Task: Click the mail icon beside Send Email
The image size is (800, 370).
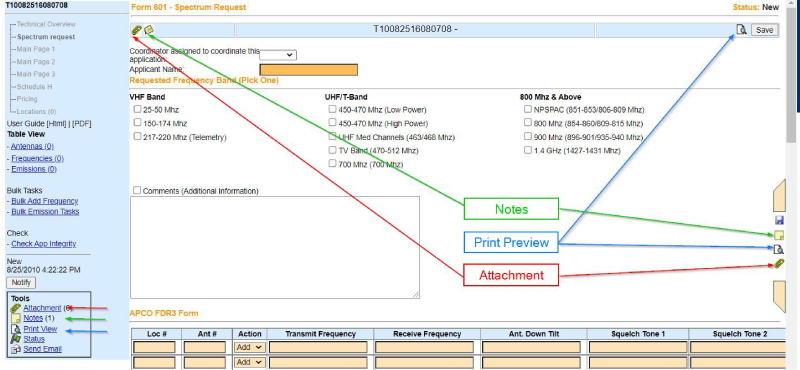Action: [15, 349]
